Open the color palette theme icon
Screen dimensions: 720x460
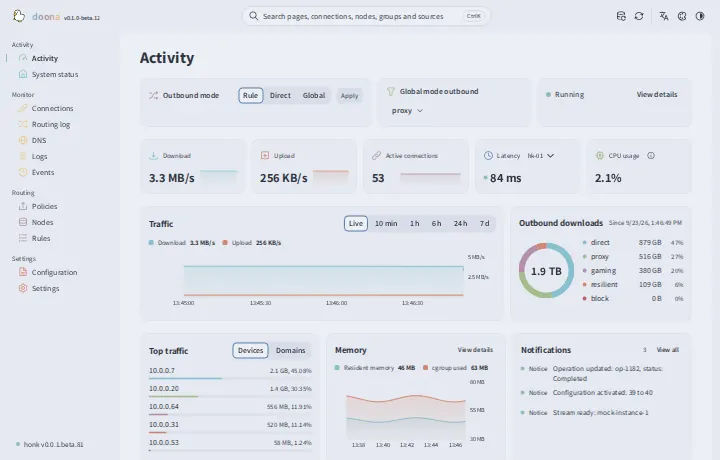coord(682,16)
